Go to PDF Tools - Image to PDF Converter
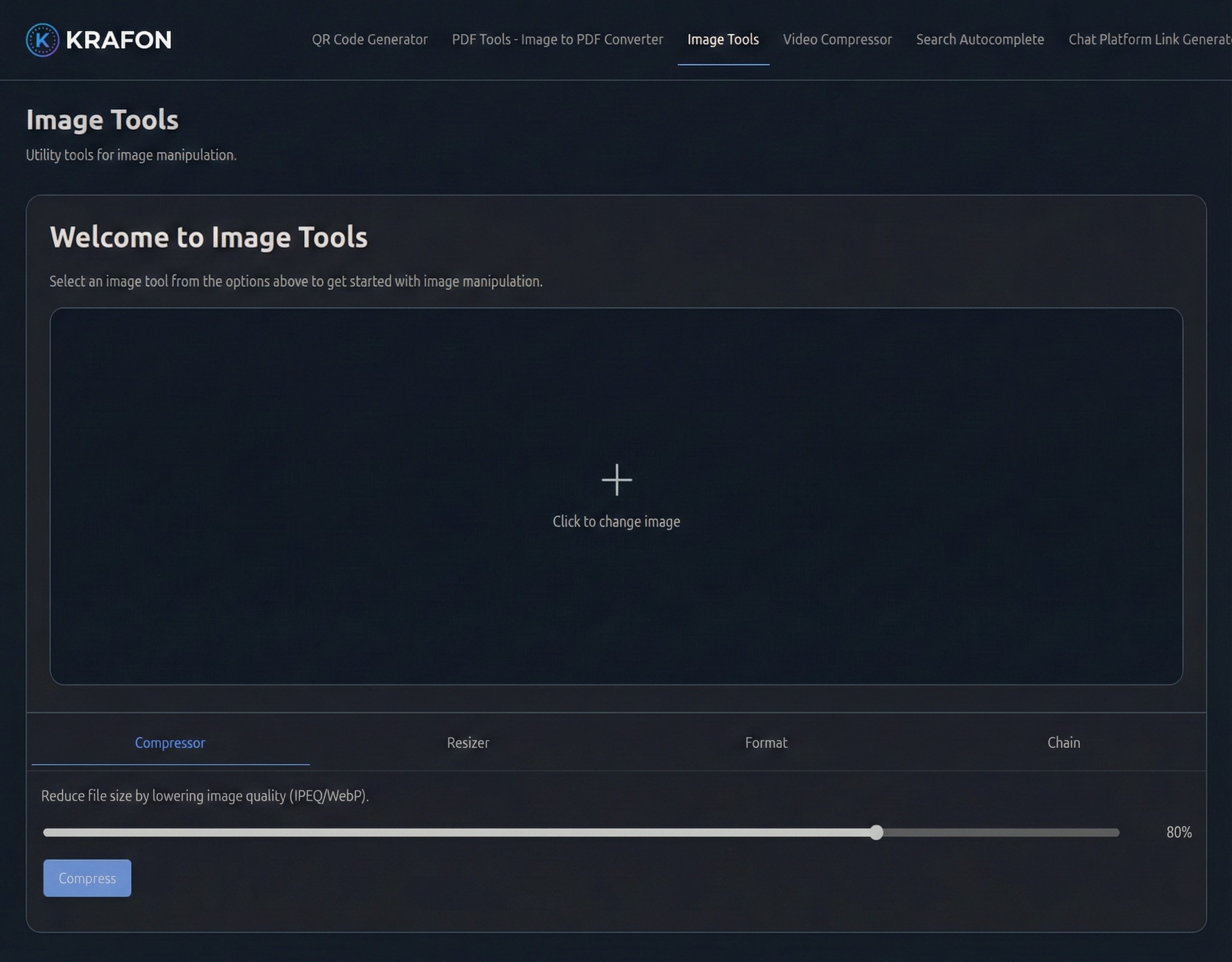Image resolution: width=1232 pixels, height=962 pixels. (x=557, y=40)
